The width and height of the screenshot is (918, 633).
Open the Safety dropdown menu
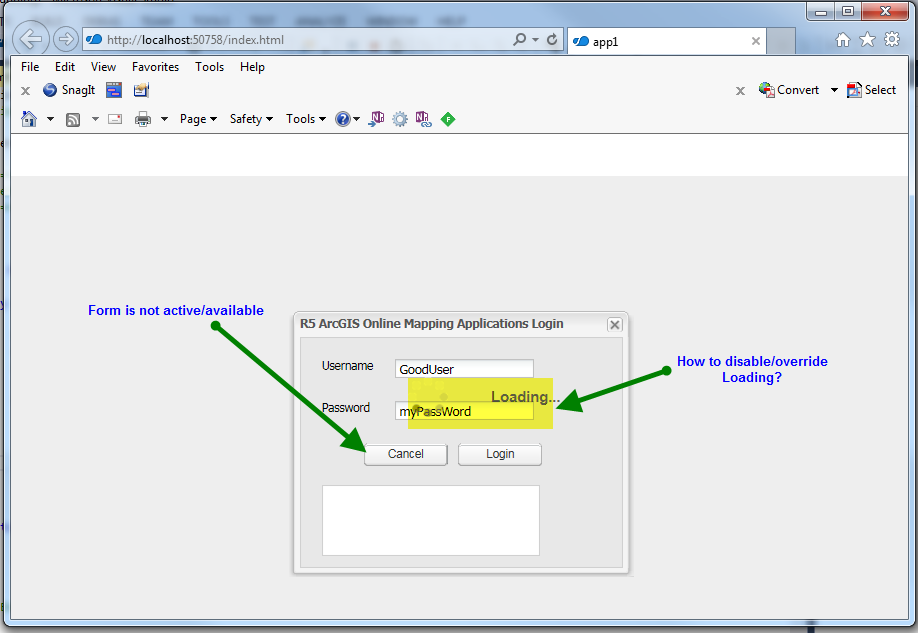(x=251, y=119)
